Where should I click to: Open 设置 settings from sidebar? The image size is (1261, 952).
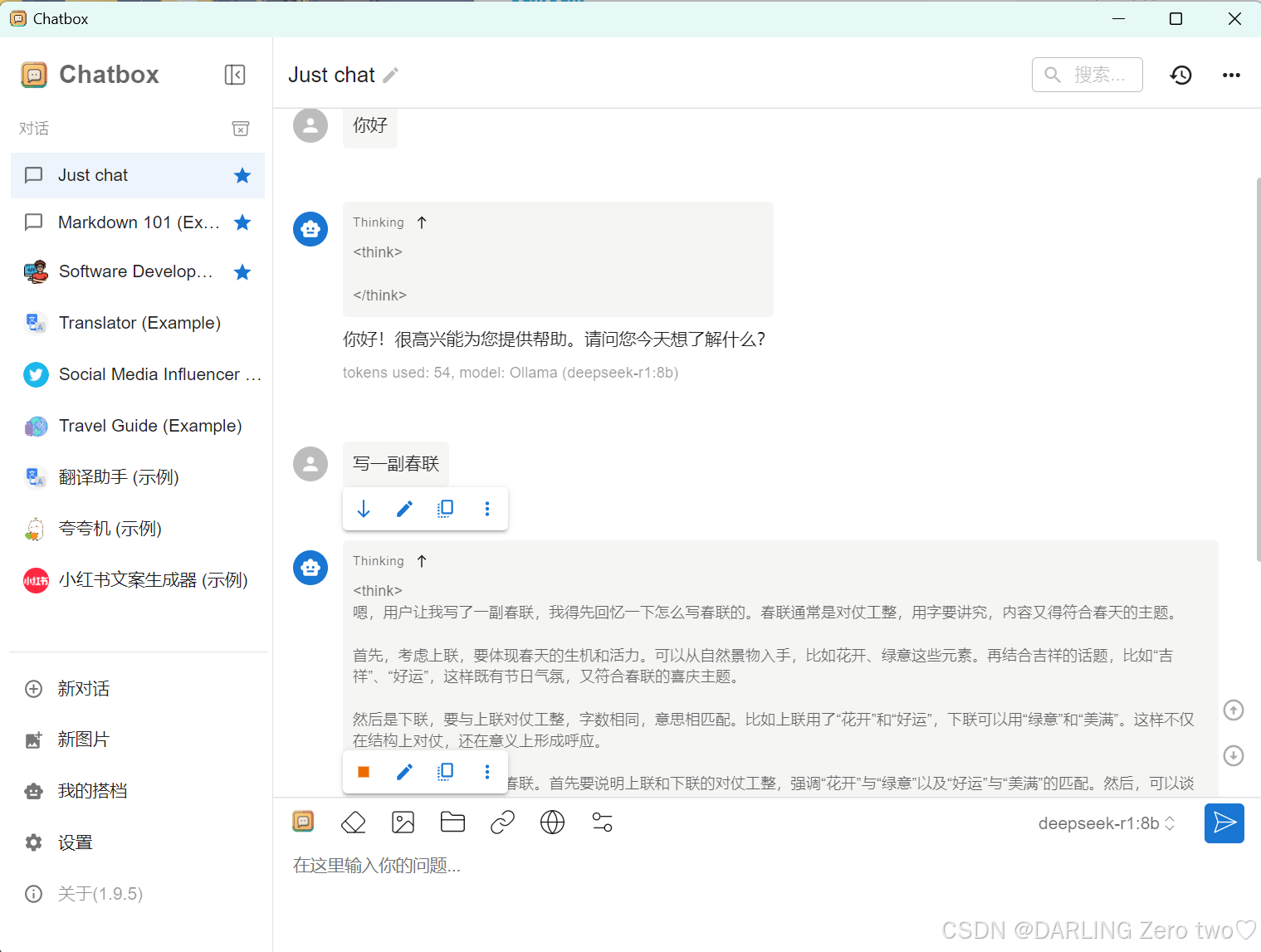(x=75, y=842)
